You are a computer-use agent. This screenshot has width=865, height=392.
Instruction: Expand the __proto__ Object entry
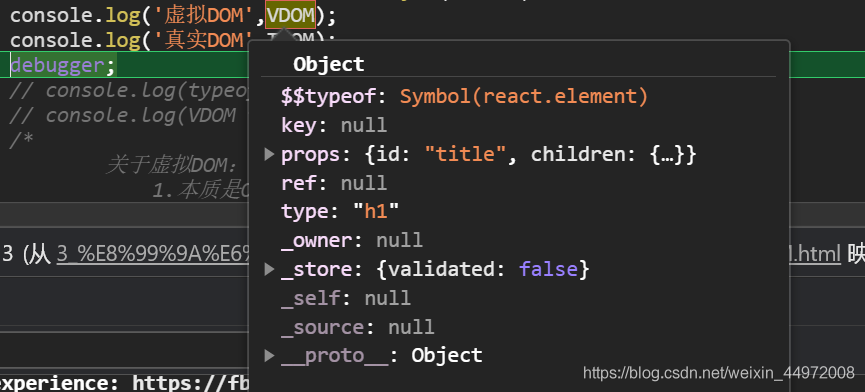(x=269, y=355)
